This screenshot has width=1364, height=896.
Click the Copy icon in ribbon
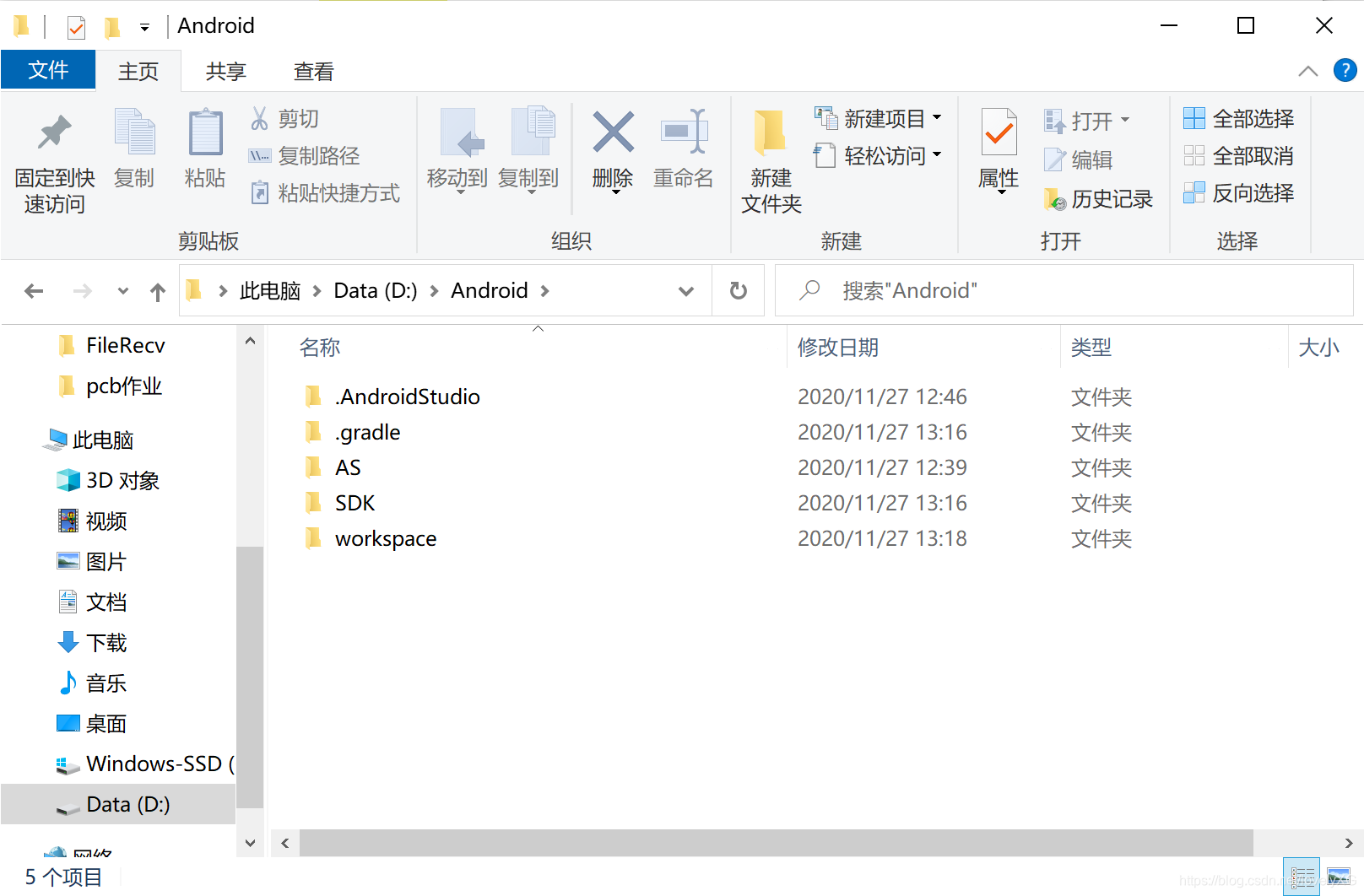(x=134, y=132)
